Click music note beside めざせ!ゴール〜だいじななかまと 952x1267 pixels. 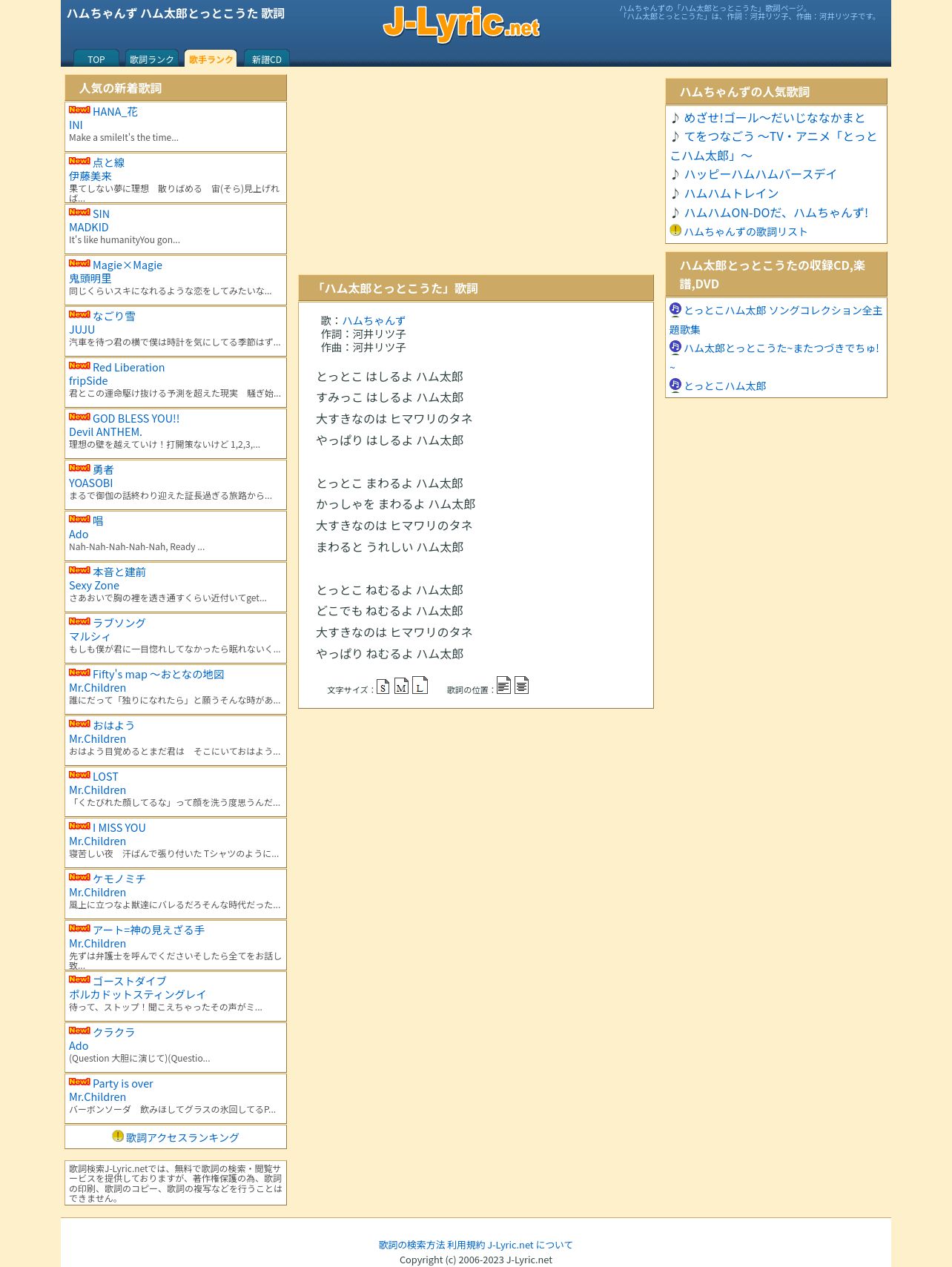(675, 117)
